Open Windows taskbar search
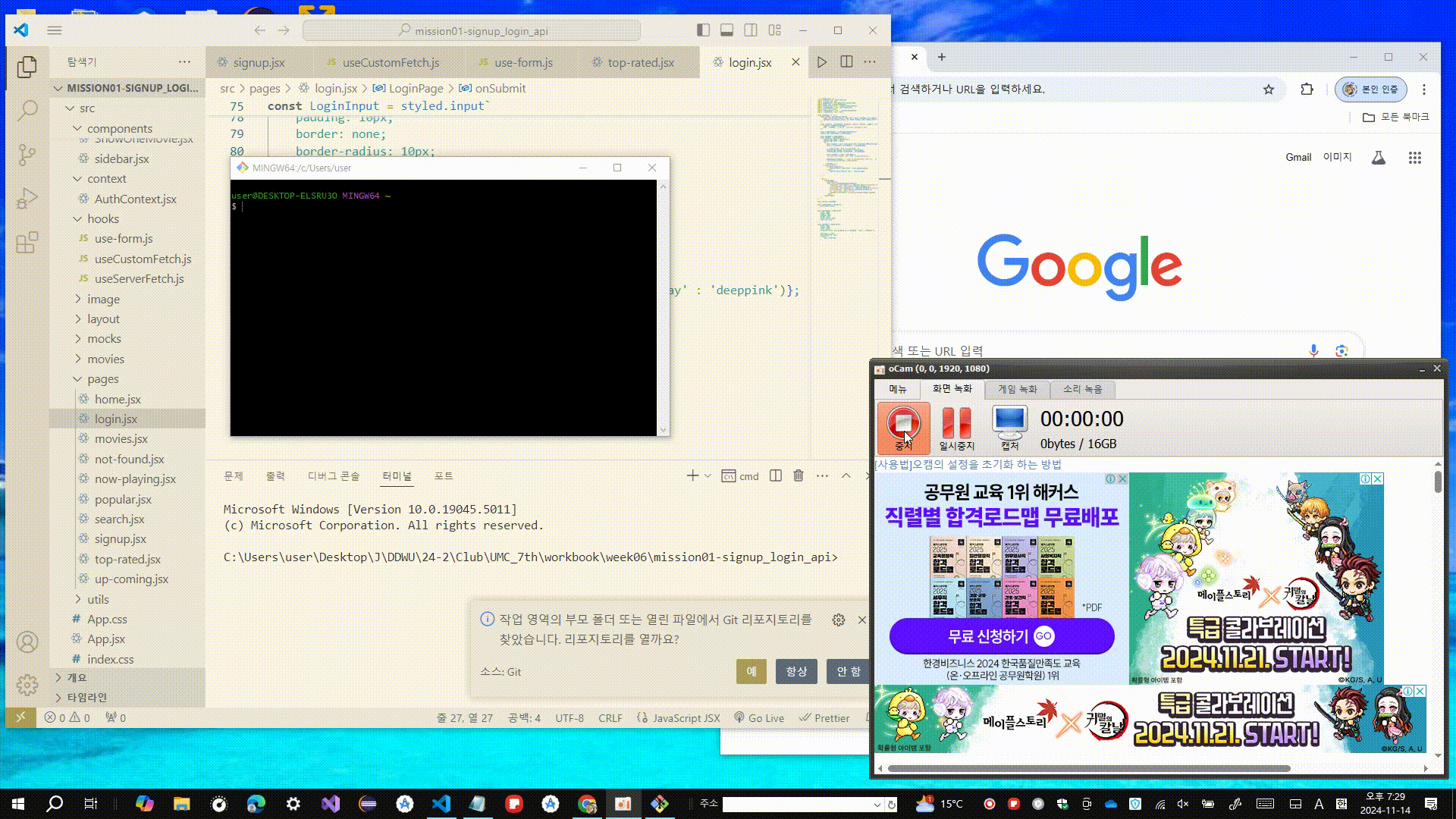This screenshot has height=819, width=1456. (55, 804)
